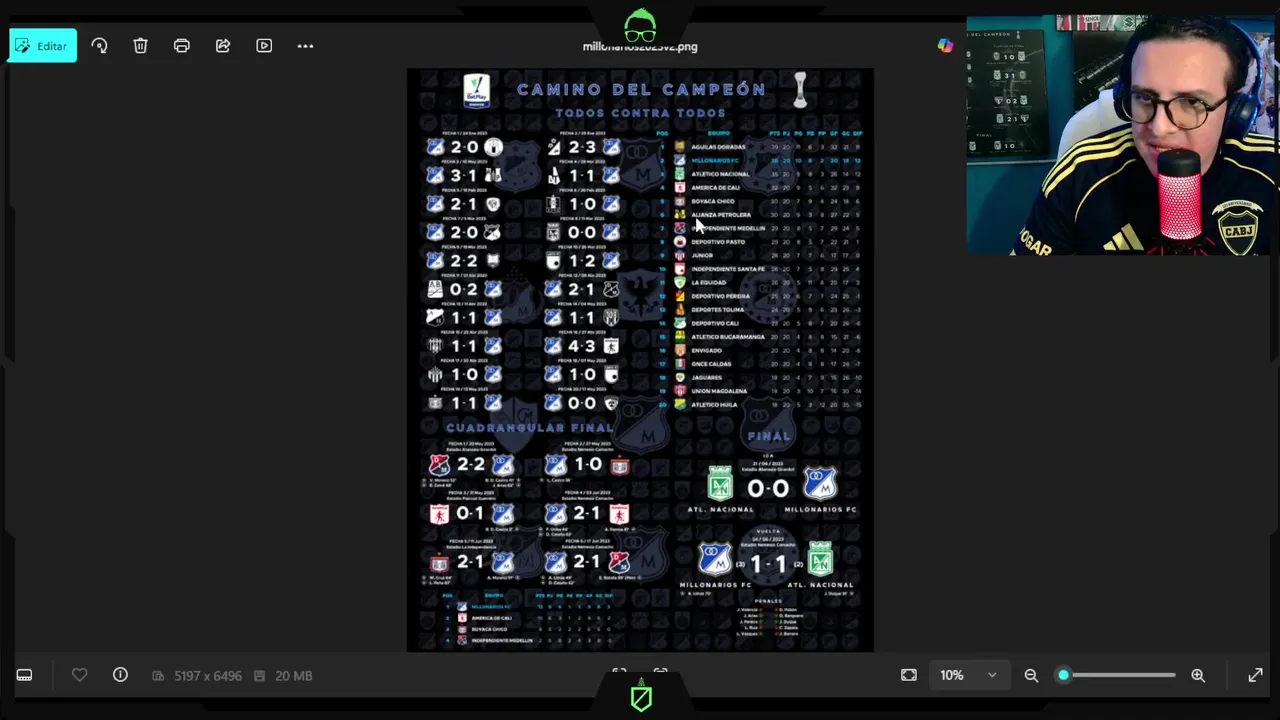Viewport: 1280px width, 720px height.
Task: Open the 10% zoom level dropdown
Action: pyautogui.click(x=967, y=676)
